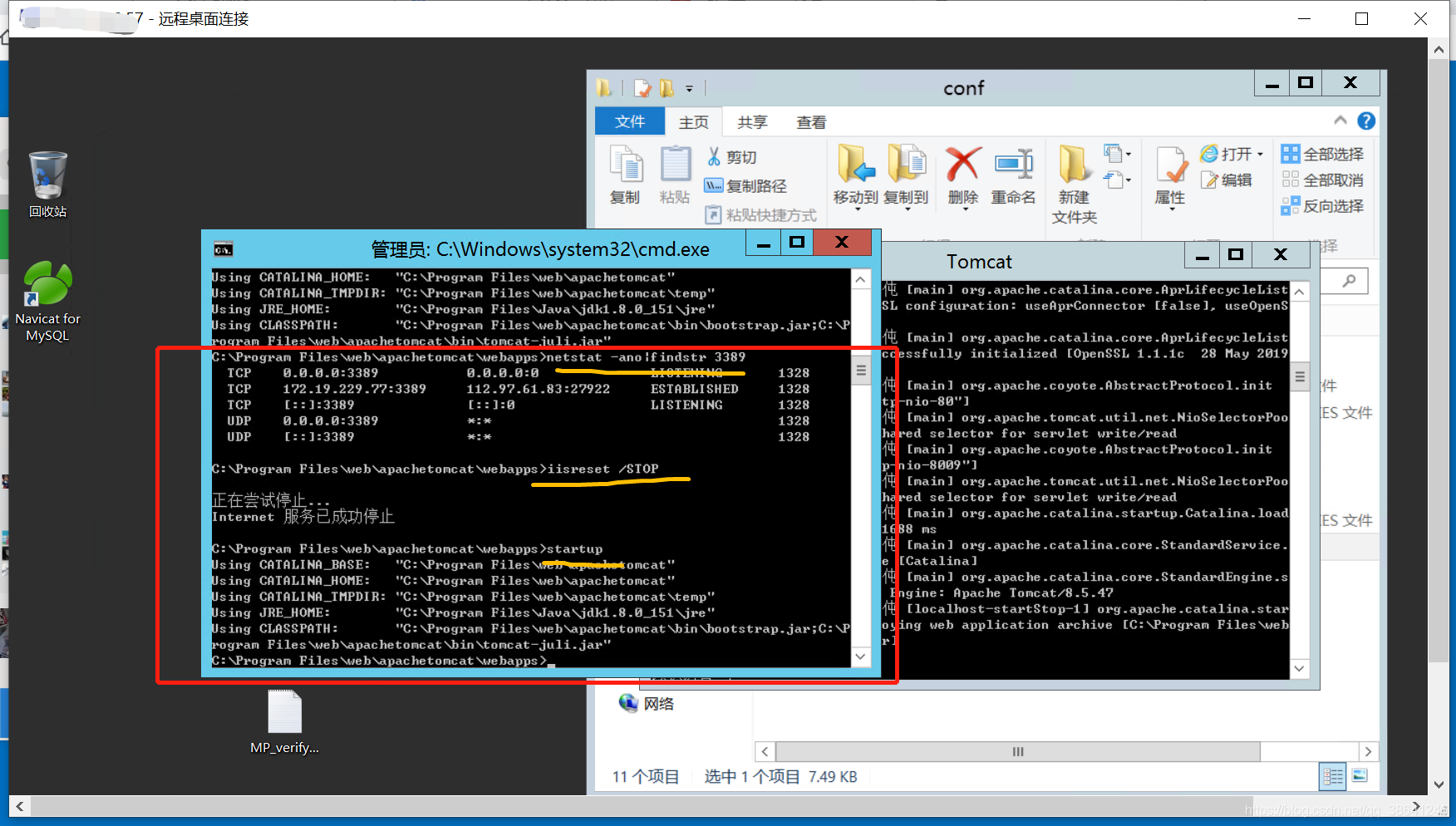Viewport: 1456px width, 826px height.
Task: Click Tomcat window scroll up arrow
Action: [1300, 292]
